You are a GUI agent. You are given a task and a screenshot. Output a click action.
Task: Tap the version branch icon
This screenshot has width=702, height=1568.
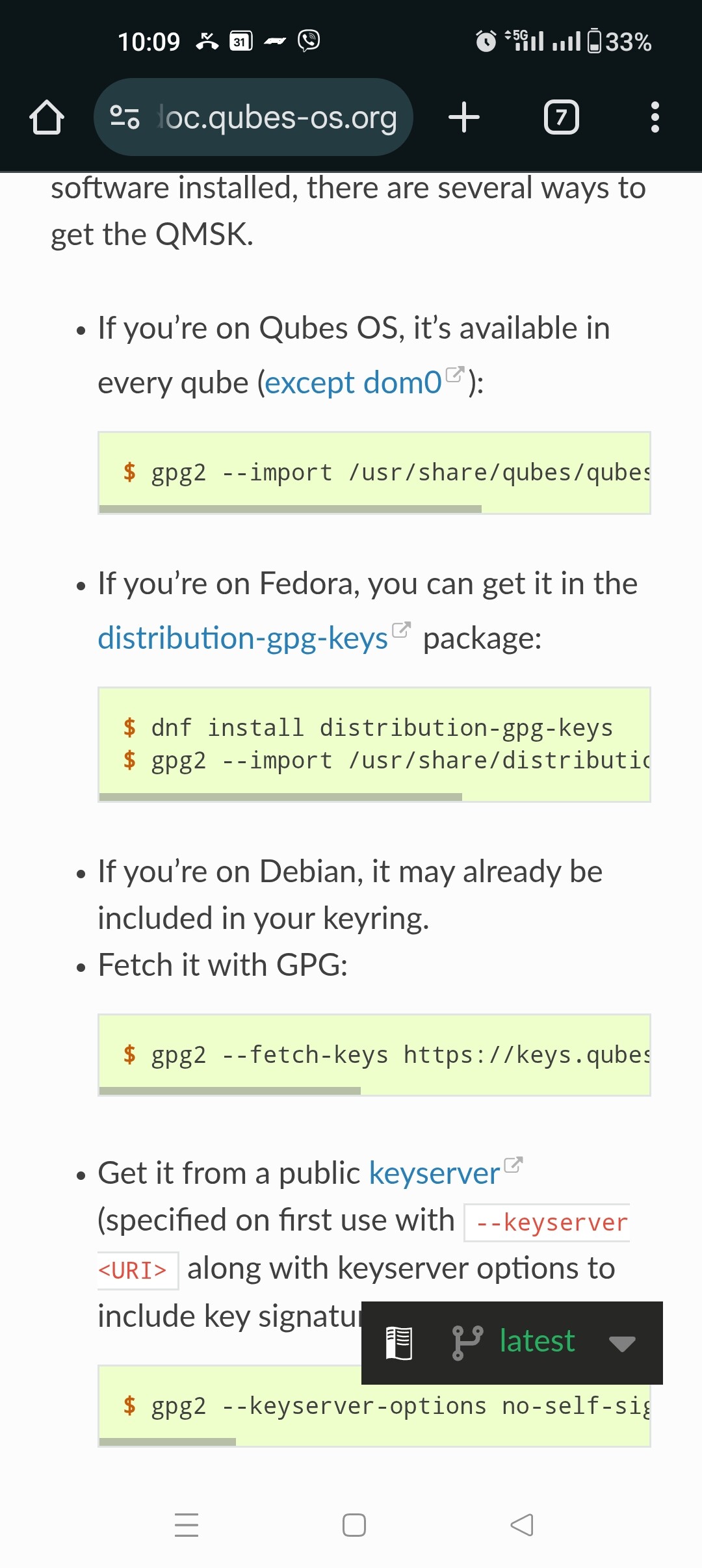click(467, 1342)
